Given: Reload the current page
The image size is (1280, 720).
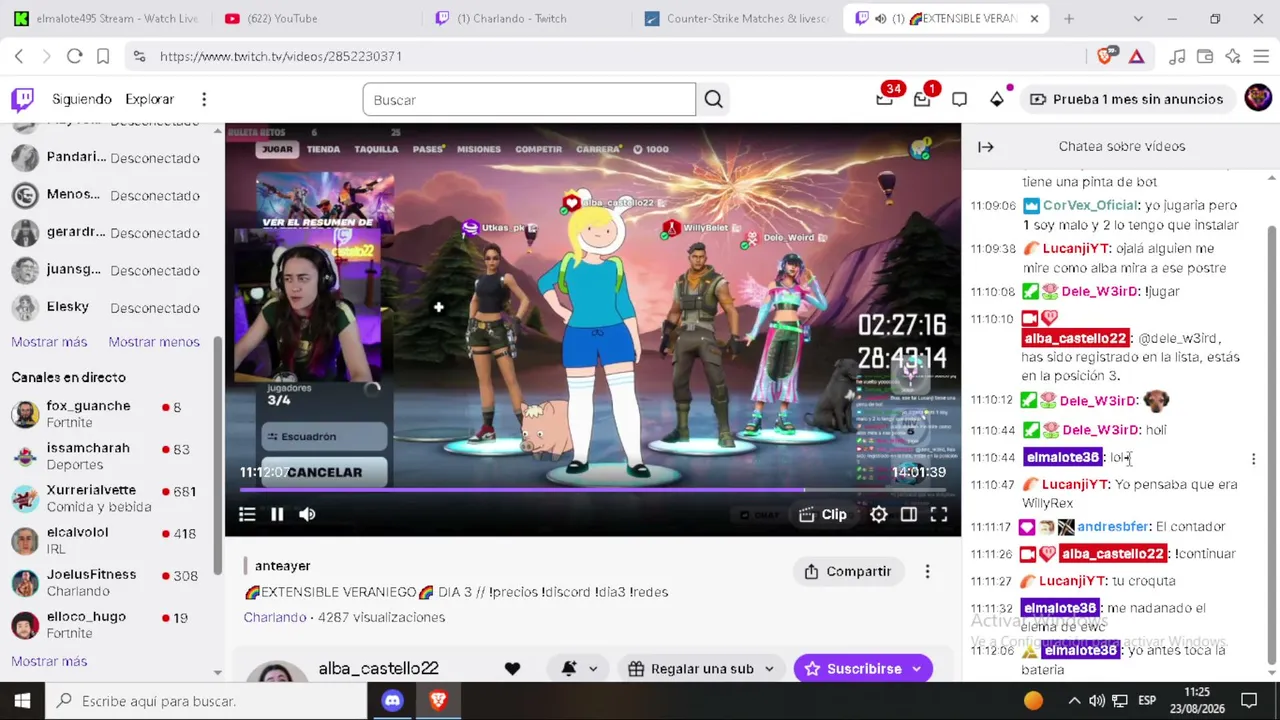Looking at the screenshot, I should [x=74, y=56].
